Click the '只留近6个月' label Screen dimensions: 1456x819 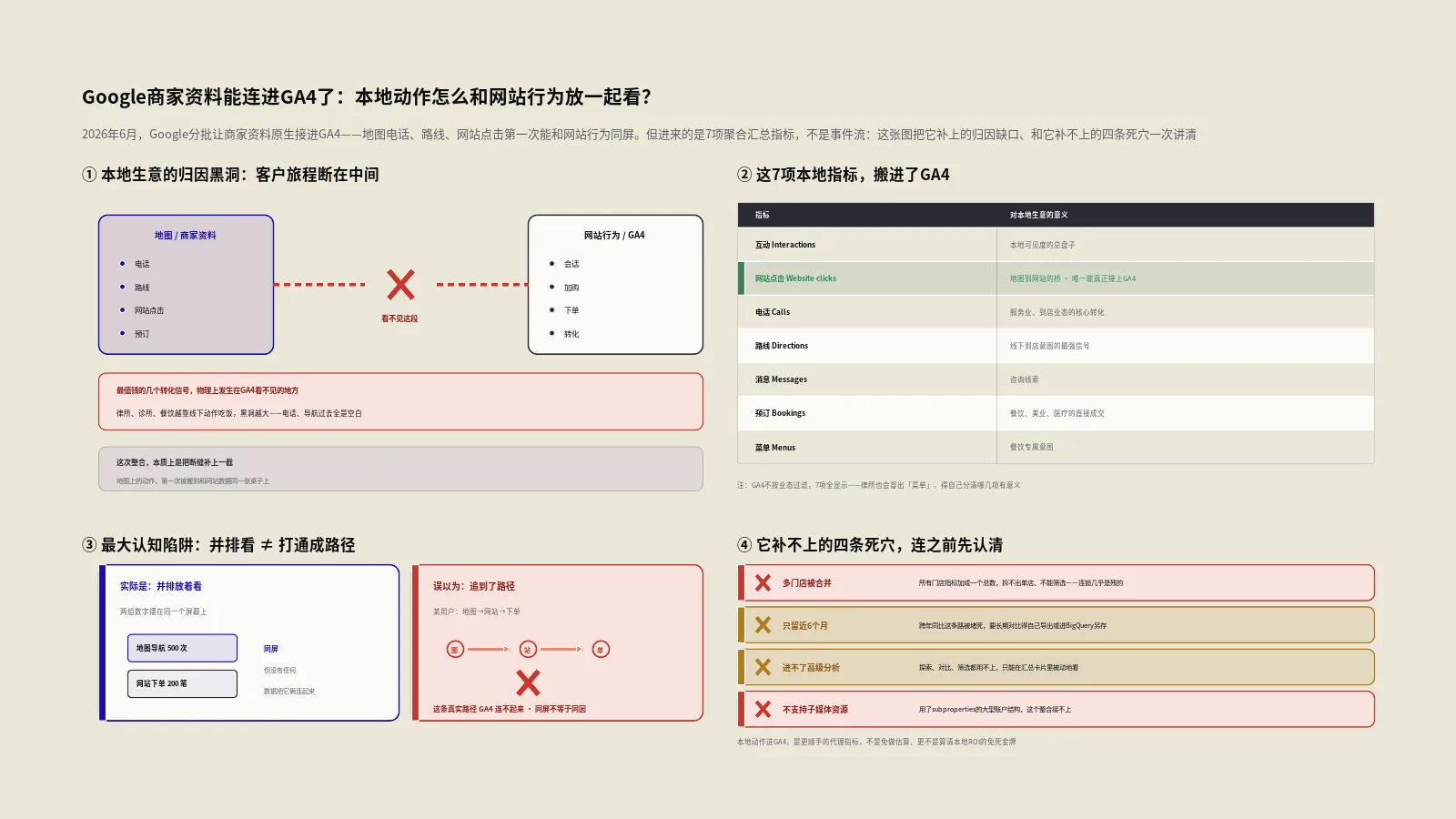pos(805,626)
